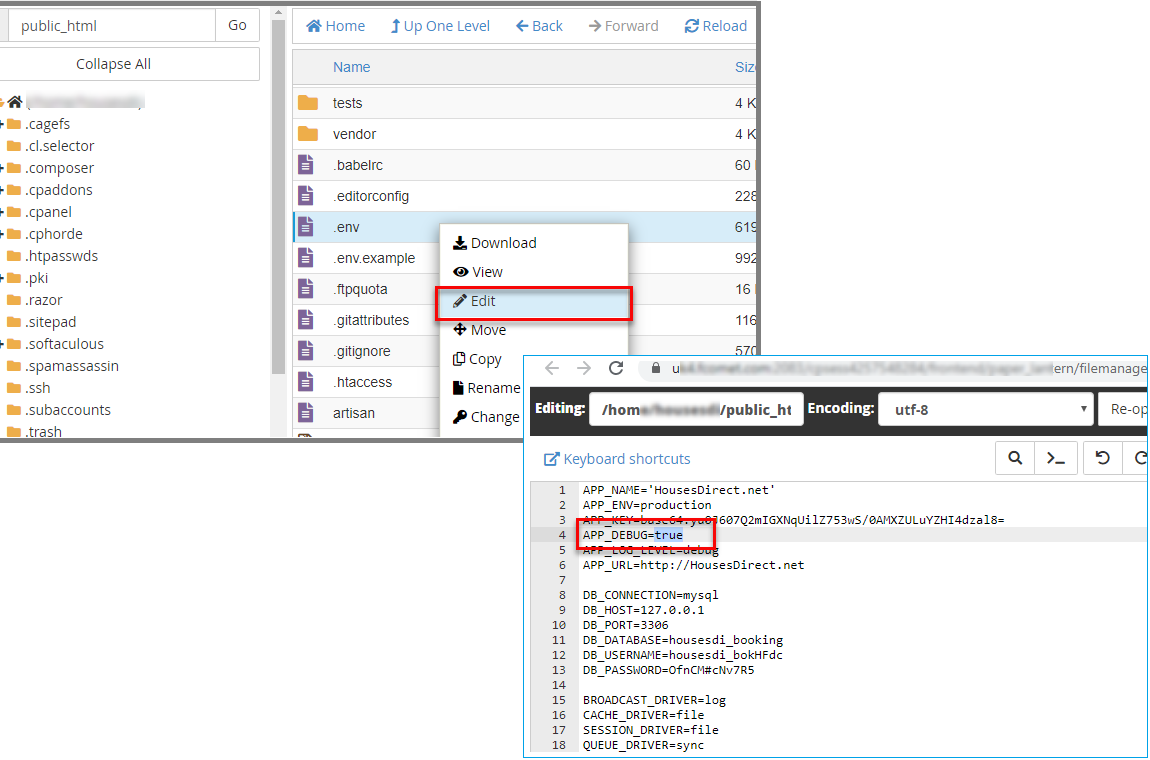Click Move in the context menu
Viewport: 1150px width, 760px height.
pos(488,330)
